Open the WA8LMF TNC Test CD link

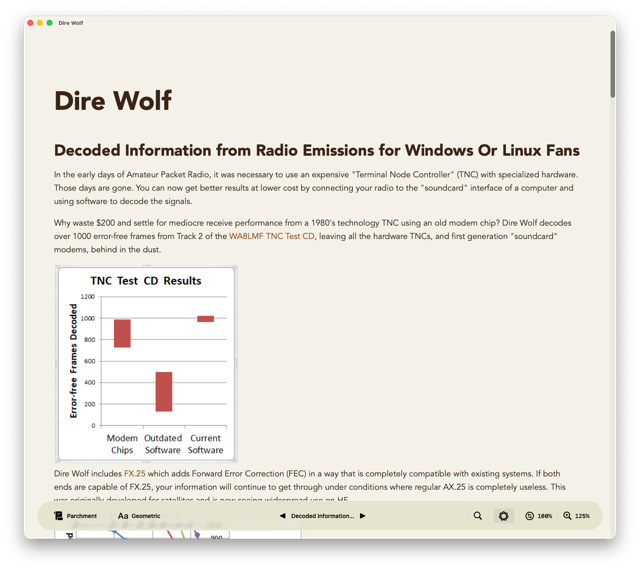[x=272, y=236]
